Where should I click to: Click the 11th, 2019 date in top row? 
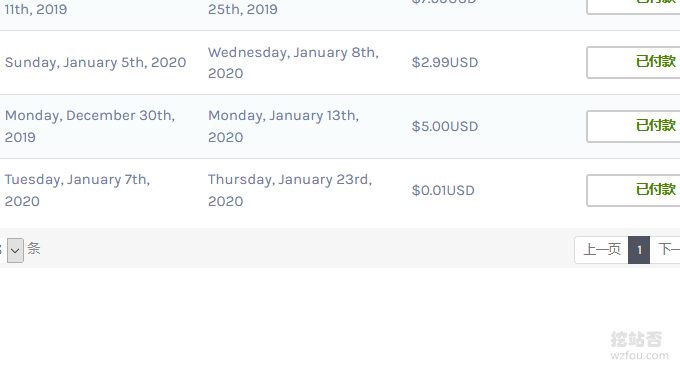(x=36, y=9)
